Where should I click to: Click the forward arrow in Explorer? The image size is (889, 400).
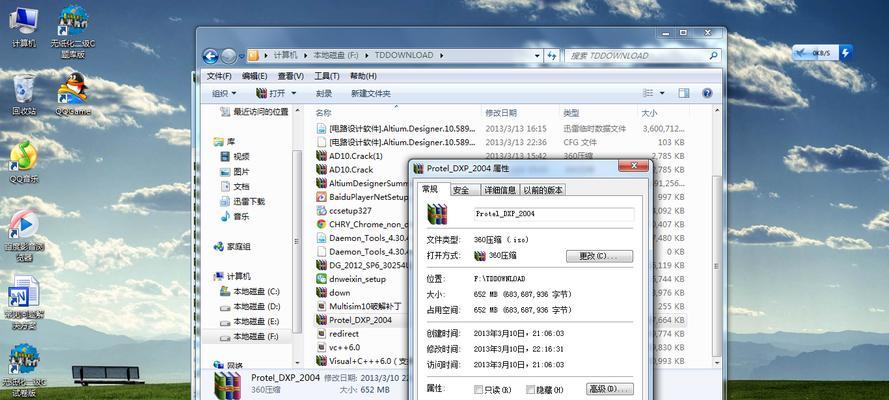(228, 56)
